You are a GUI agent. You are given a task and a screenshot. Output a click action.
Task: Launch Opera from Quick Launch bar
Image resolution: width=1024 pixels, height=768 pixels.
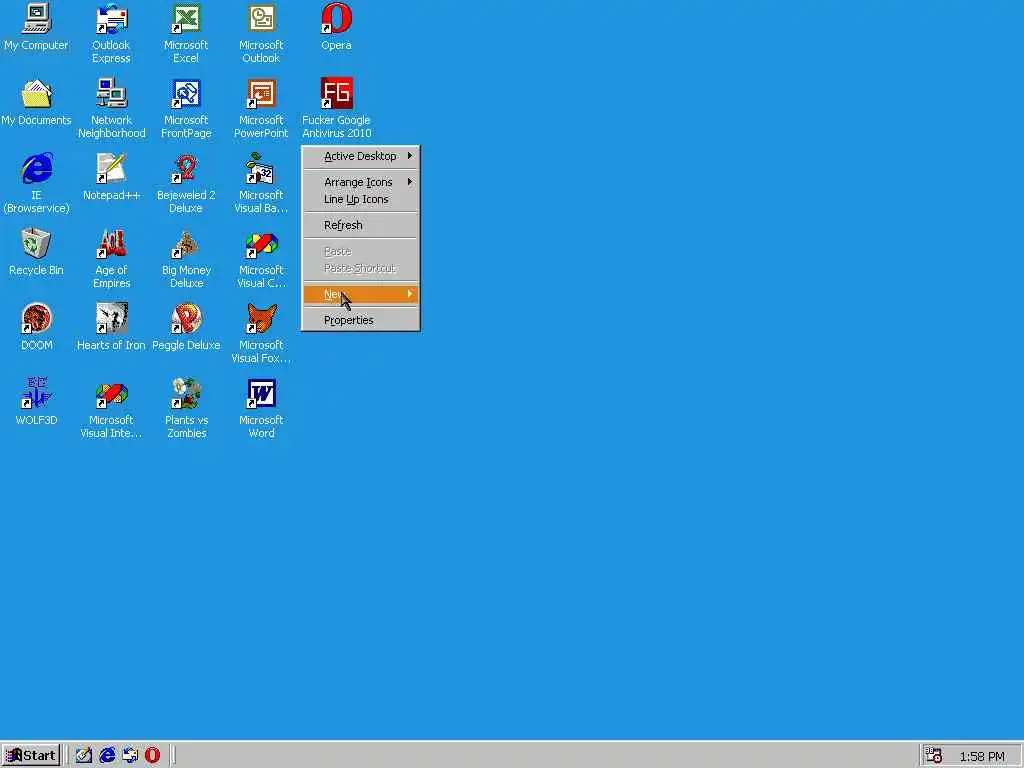[x=152, y=756]
